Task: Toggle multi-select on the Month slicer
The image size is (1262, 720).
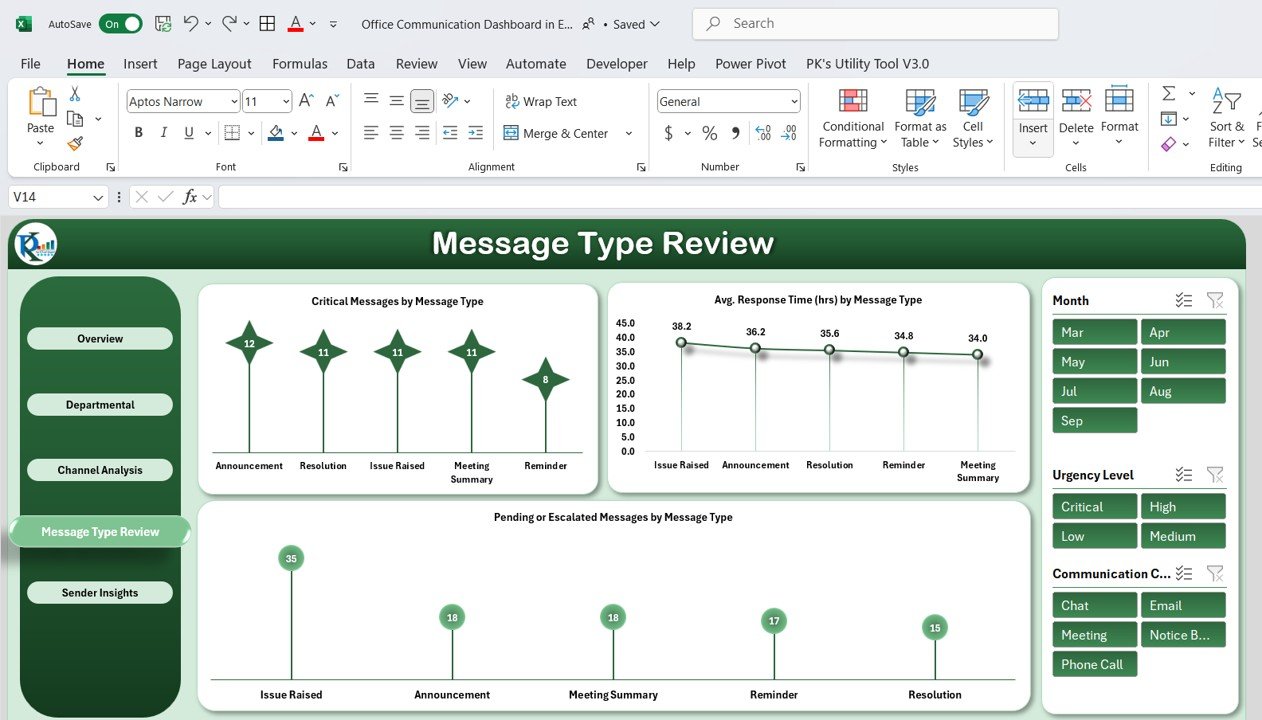Action: 1184,300
